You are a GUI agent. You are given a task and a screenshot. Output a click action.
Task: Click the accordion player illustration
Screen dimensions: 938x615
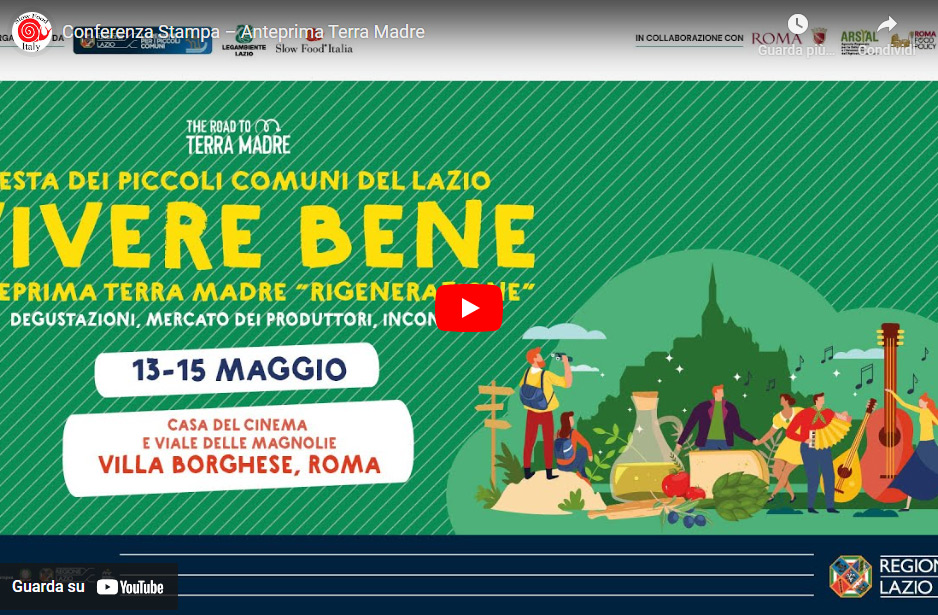click(816, 452)
